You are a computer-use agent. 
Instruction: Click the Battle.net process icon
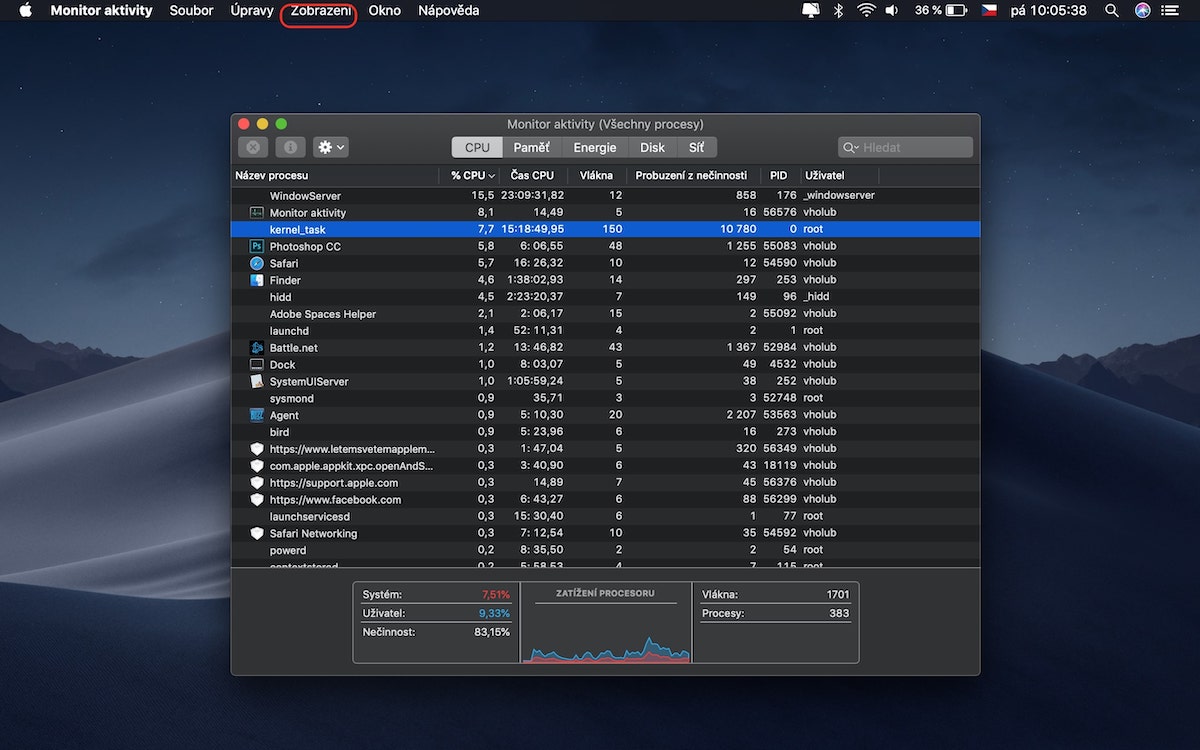click(x=257, y=347)
